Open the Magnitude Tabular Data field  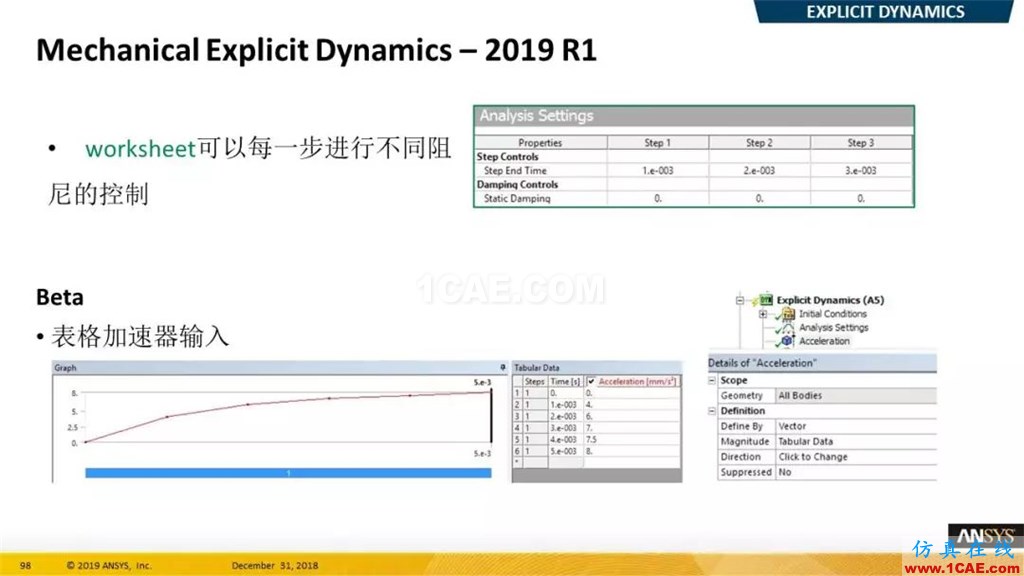pos(856,441)
